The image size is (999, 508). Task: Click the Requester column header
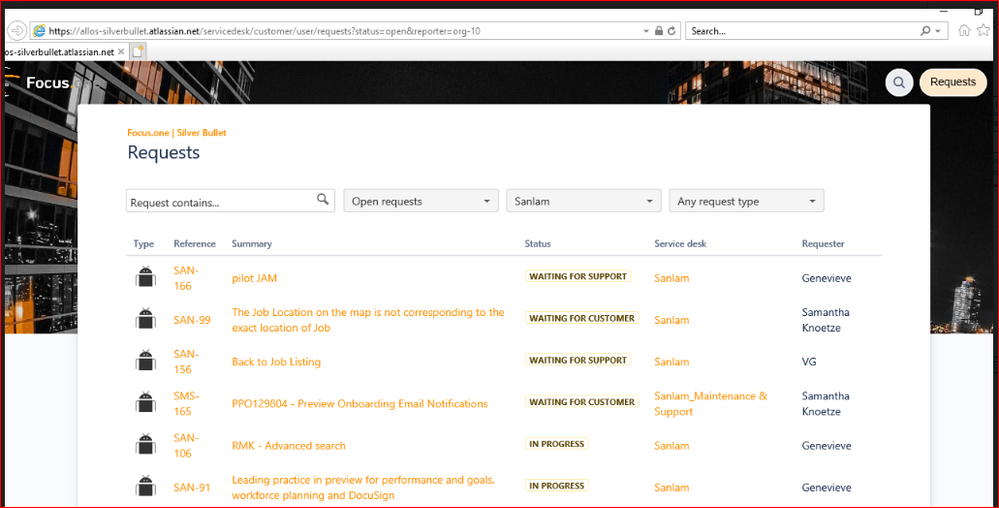823,243
